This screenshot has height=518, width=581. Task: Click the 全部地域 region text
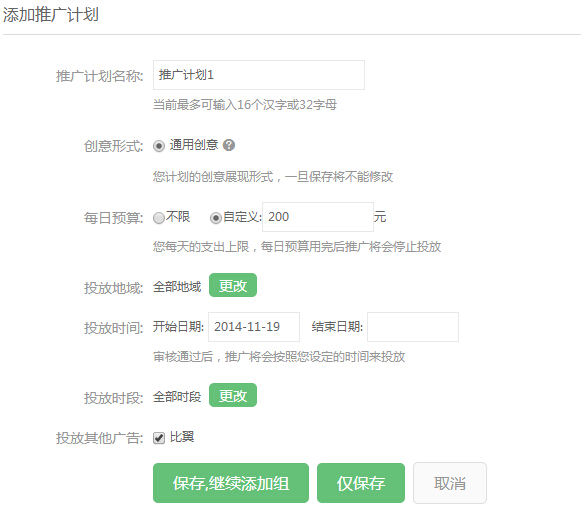[177, 287]
